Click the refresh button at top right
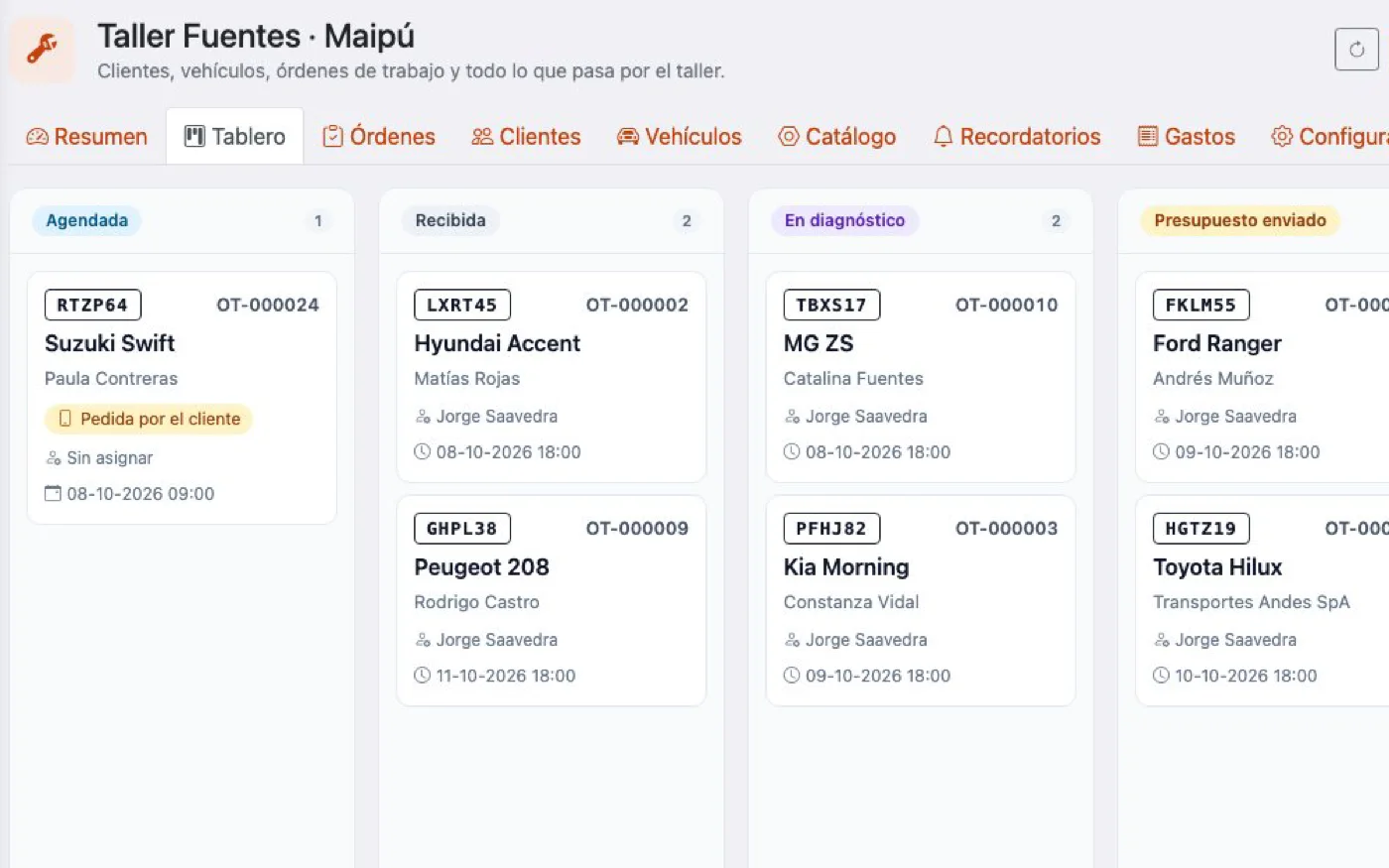Viewport: 1389px width, 868px height. pyautogui.click(x=1356, y=50)
